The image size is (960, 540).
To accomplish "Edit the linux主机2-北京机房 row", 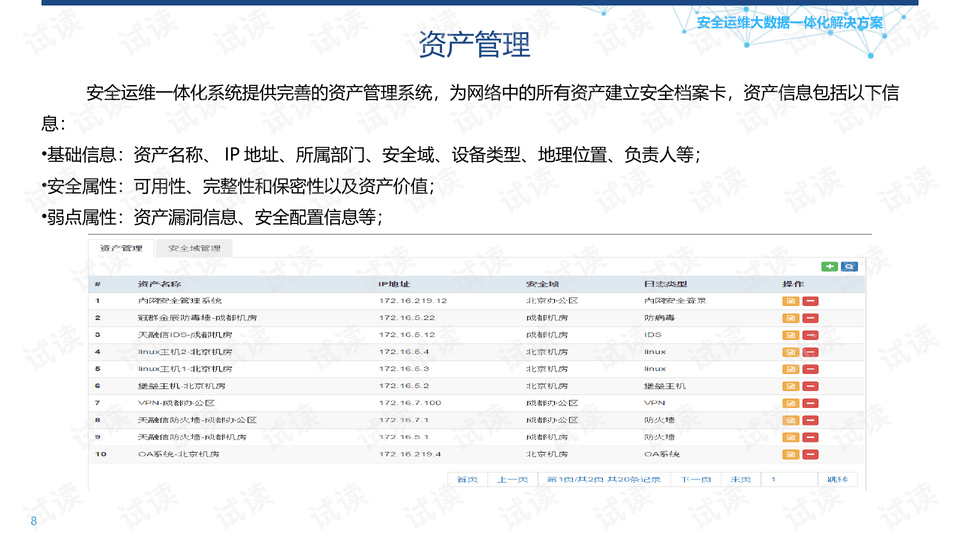I will [790, 353].
